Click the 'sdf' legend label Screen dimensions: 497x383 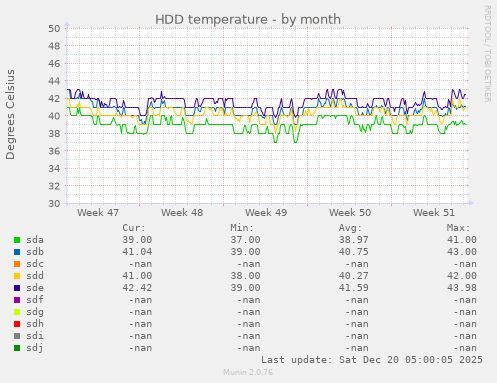pyautogui.click(x=35, y=300)
